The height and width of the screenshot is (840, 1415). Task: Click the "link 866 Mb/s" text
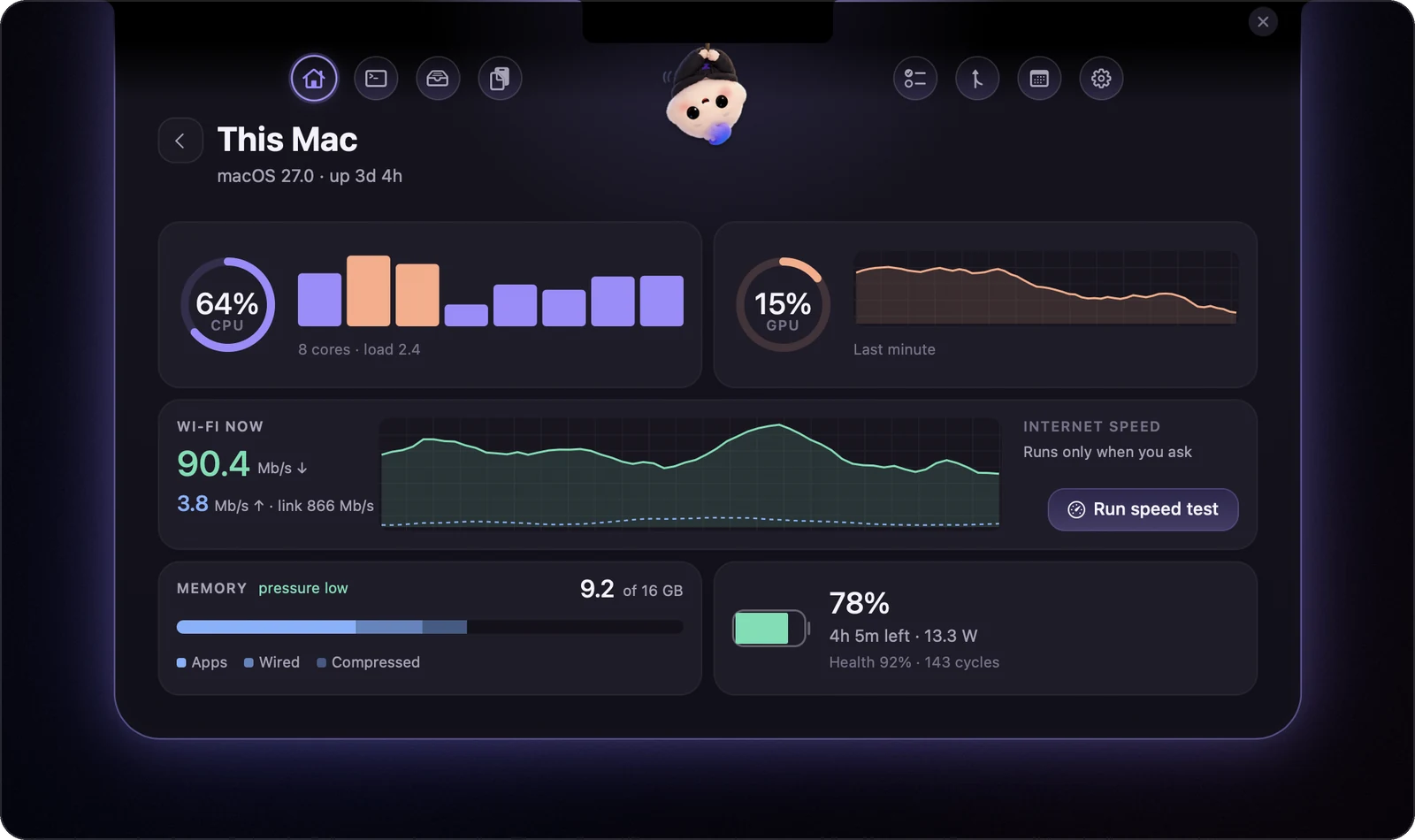point(325,506)
